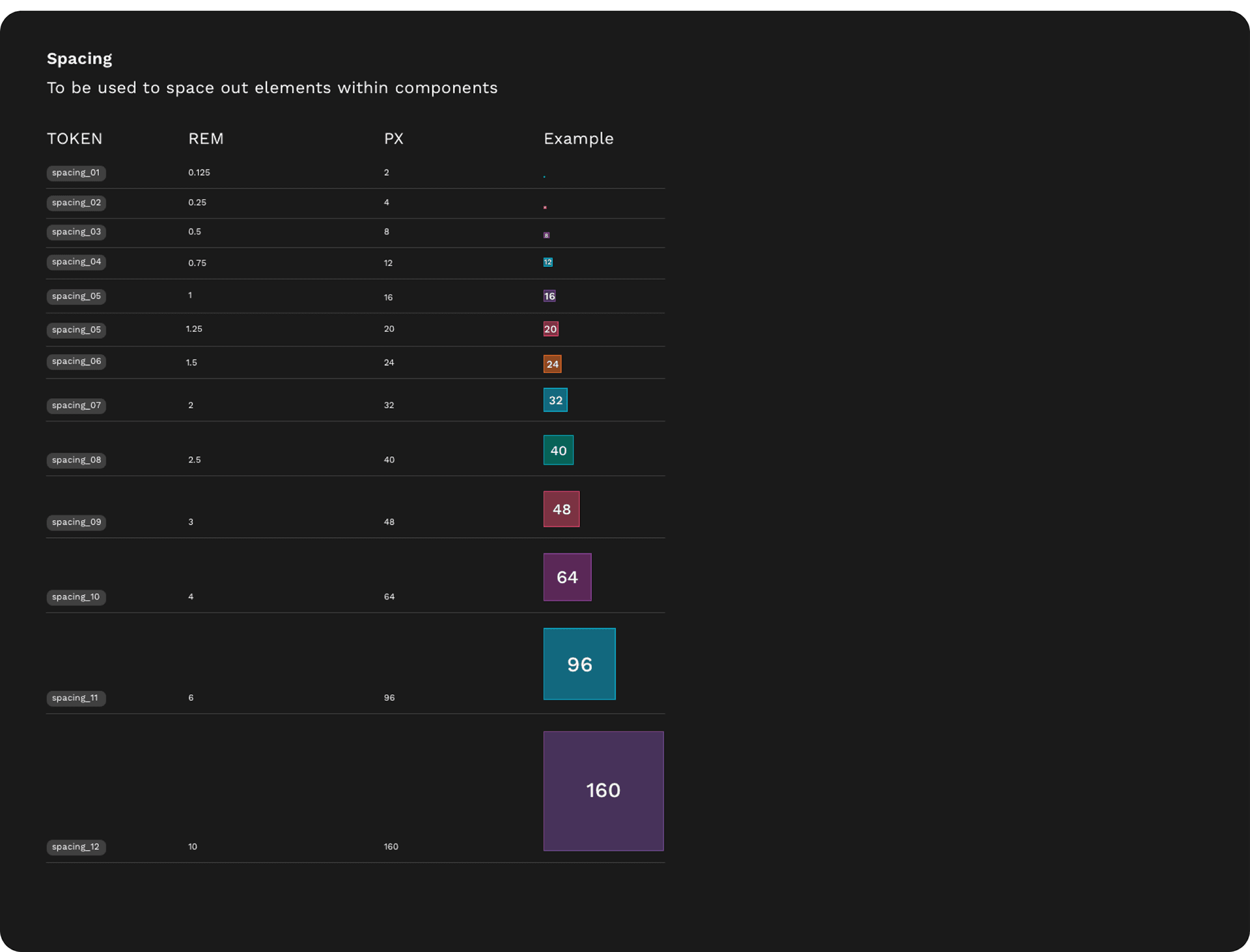Click the 160 value in PX column

(391, 847)
